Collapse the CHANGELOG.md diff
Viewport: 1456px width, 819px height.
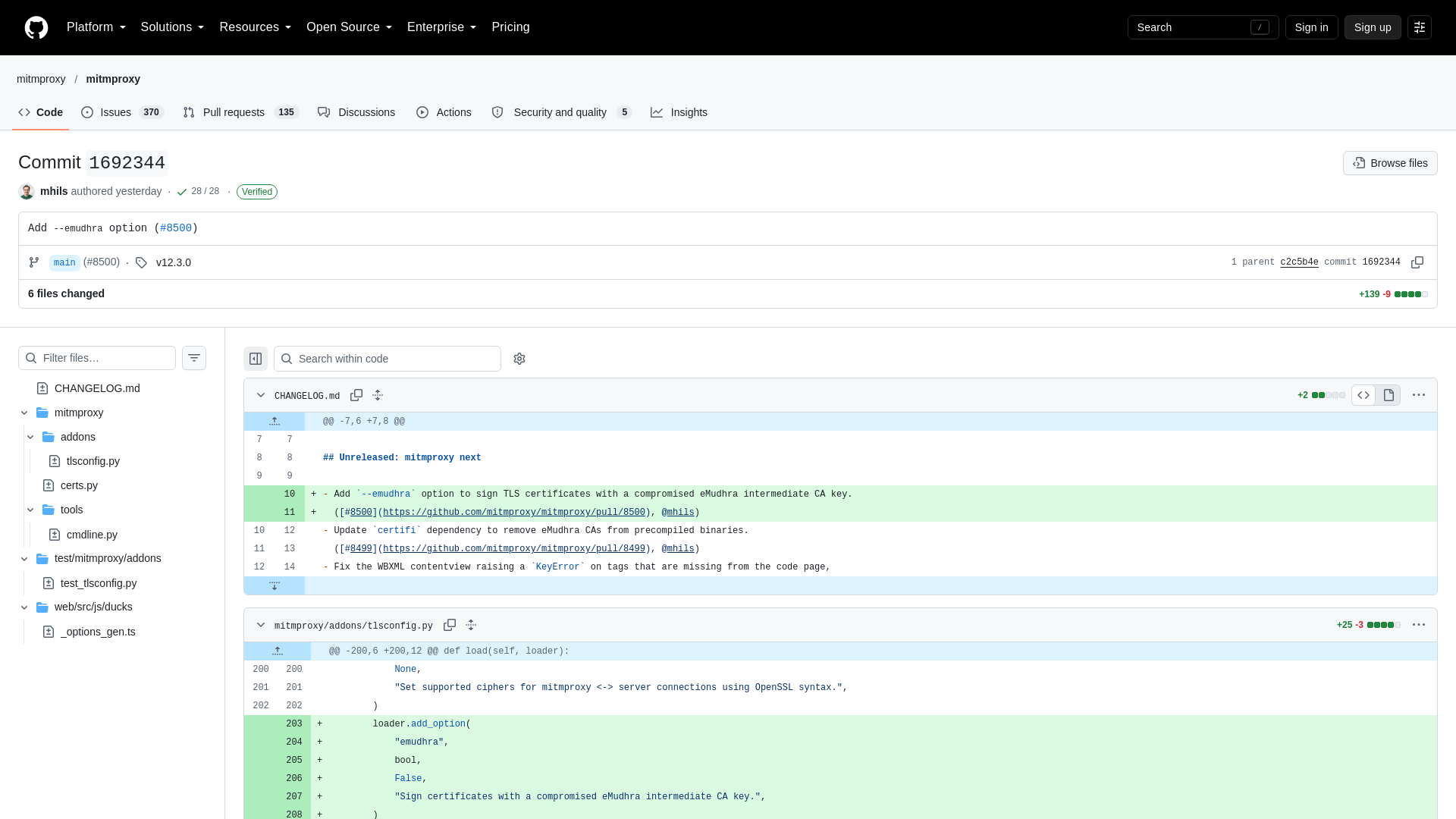(261, 395)
